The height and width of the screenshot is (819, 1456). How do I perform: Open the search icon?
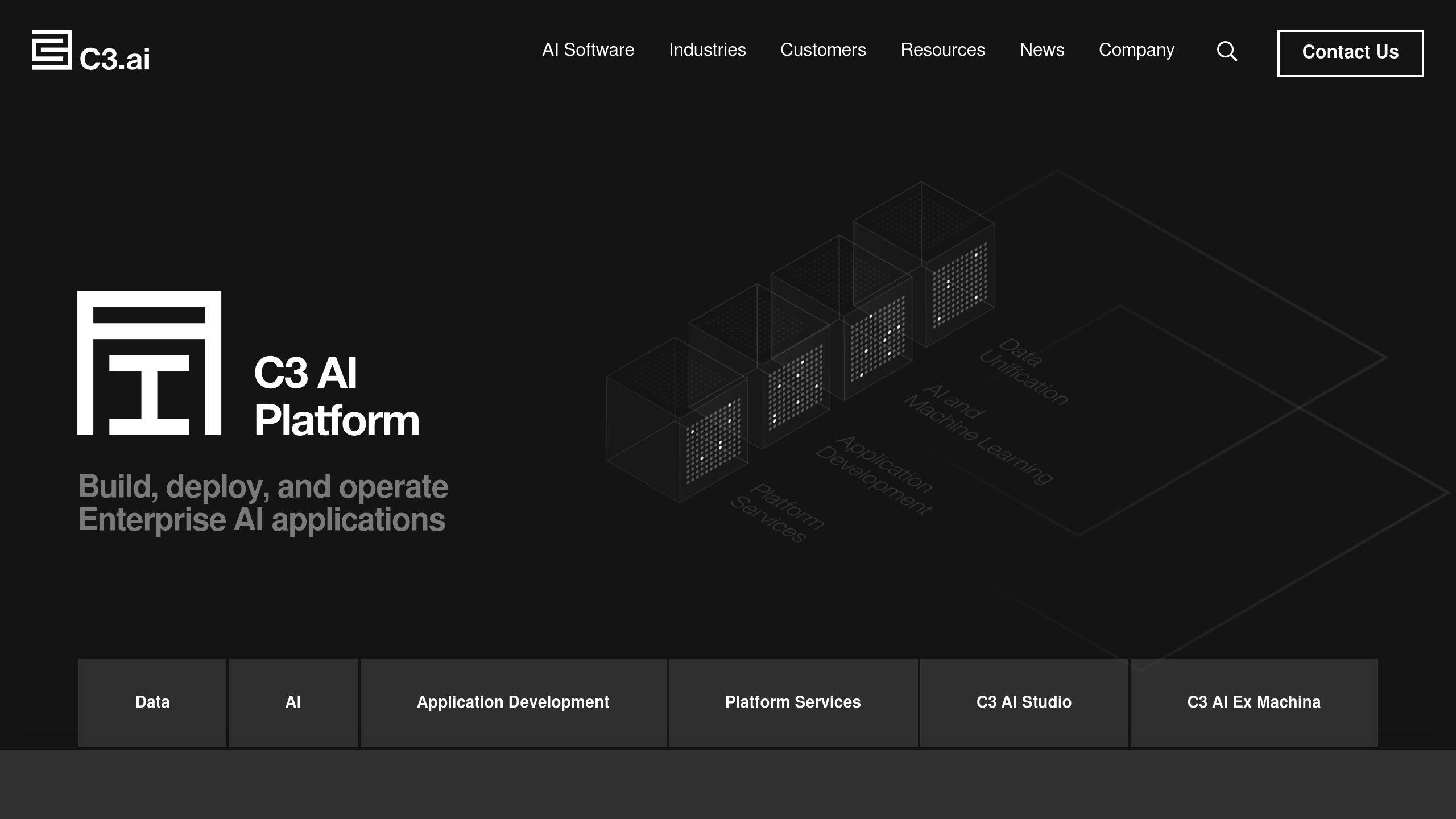pos(1226,51)
